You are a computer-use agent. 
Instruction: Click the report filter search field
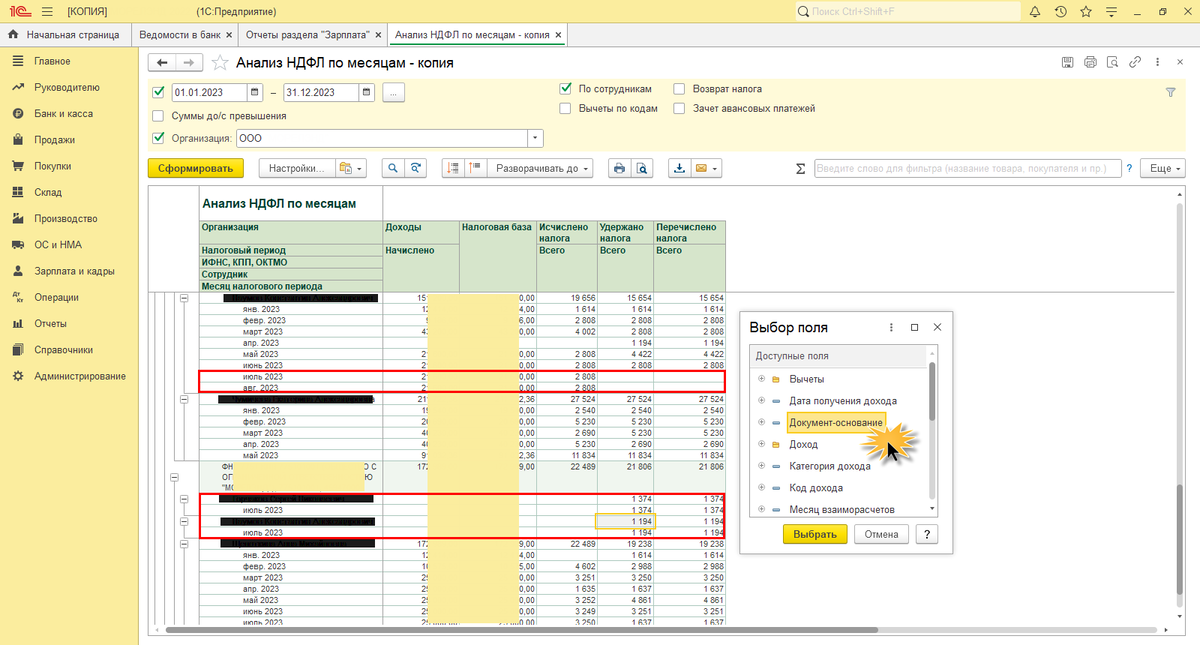[x=966, y=168]
